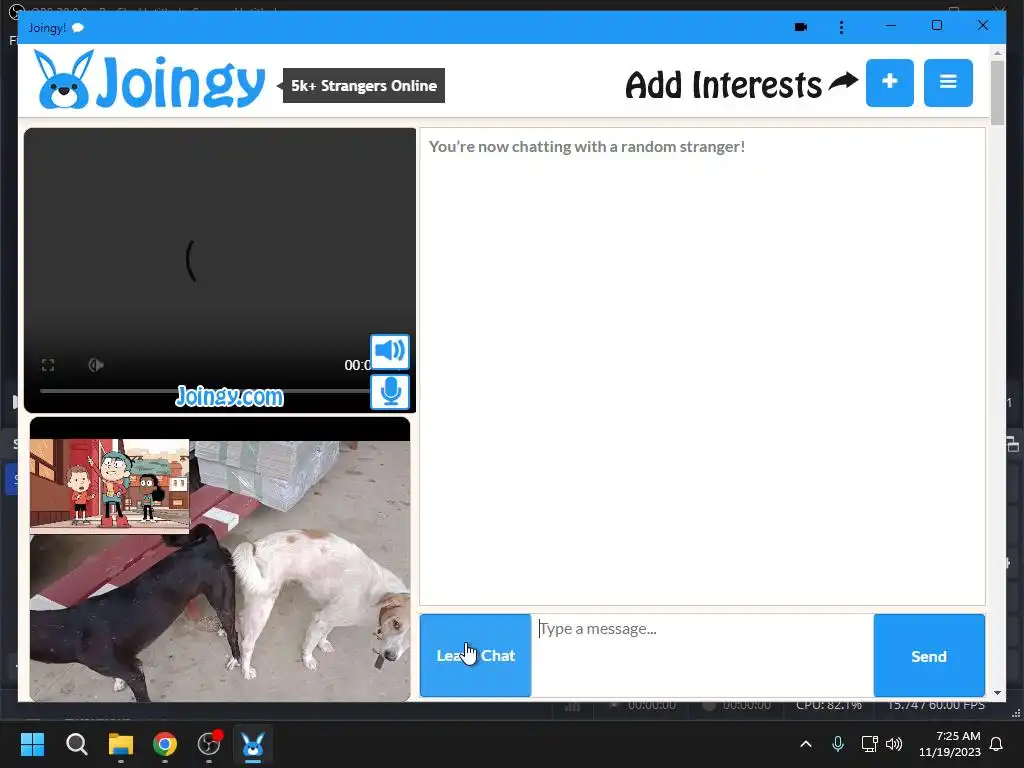1024x768 pixels.
Task: Click the 'You're now chatting' status message
Action: click(x=586, y=146)
